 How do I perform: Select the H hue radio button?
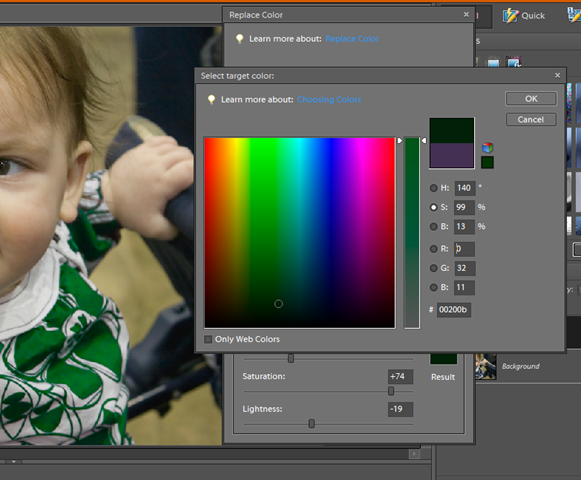pyautogui.click(x=434, y=188)
